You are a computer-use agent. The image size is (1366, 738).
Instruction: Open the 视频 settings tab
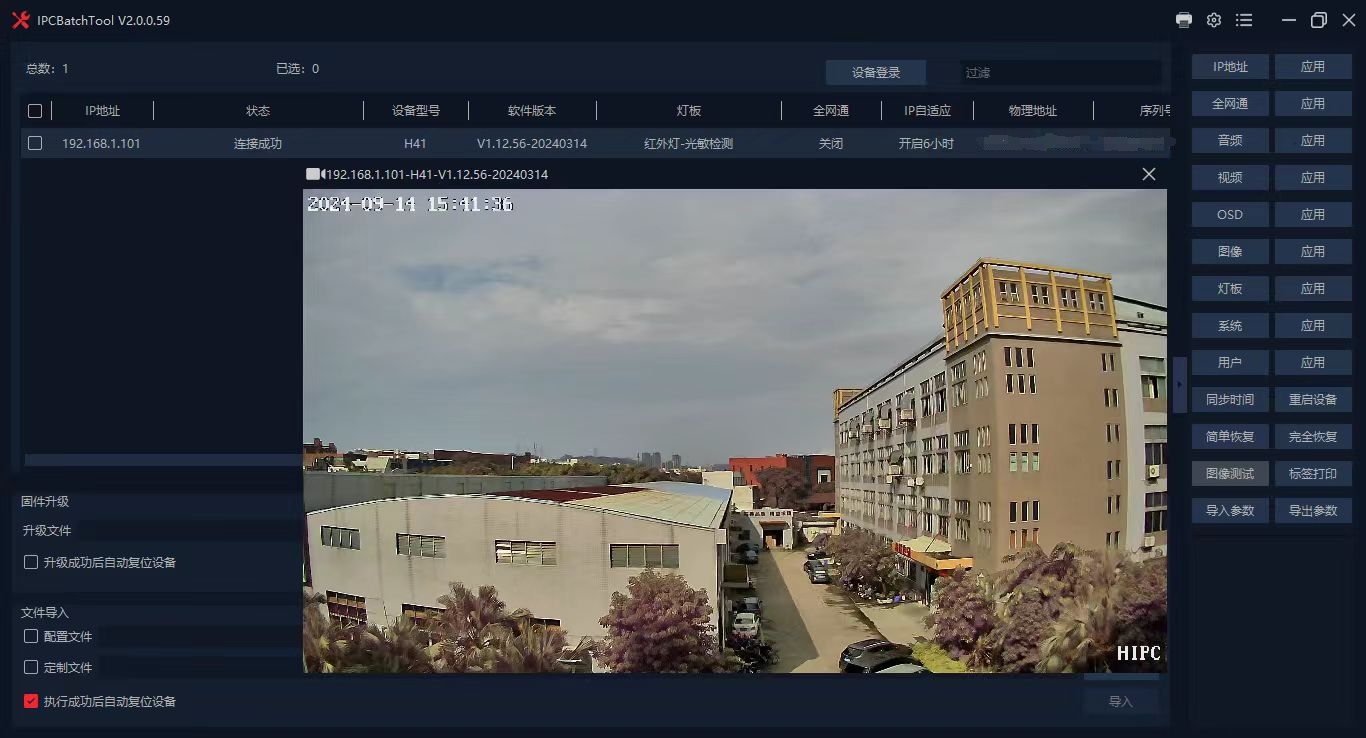(1230, 177)
